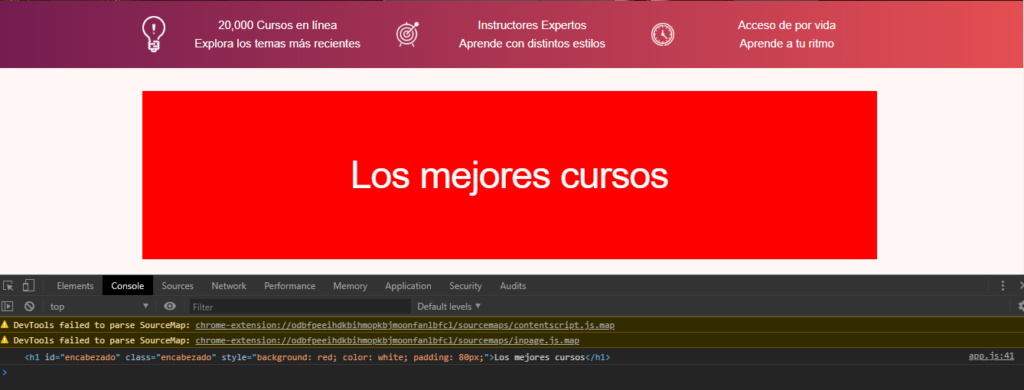
Task: Open the contentscript.js.map link
Action: pyautogui.click(x=405, y=325)
